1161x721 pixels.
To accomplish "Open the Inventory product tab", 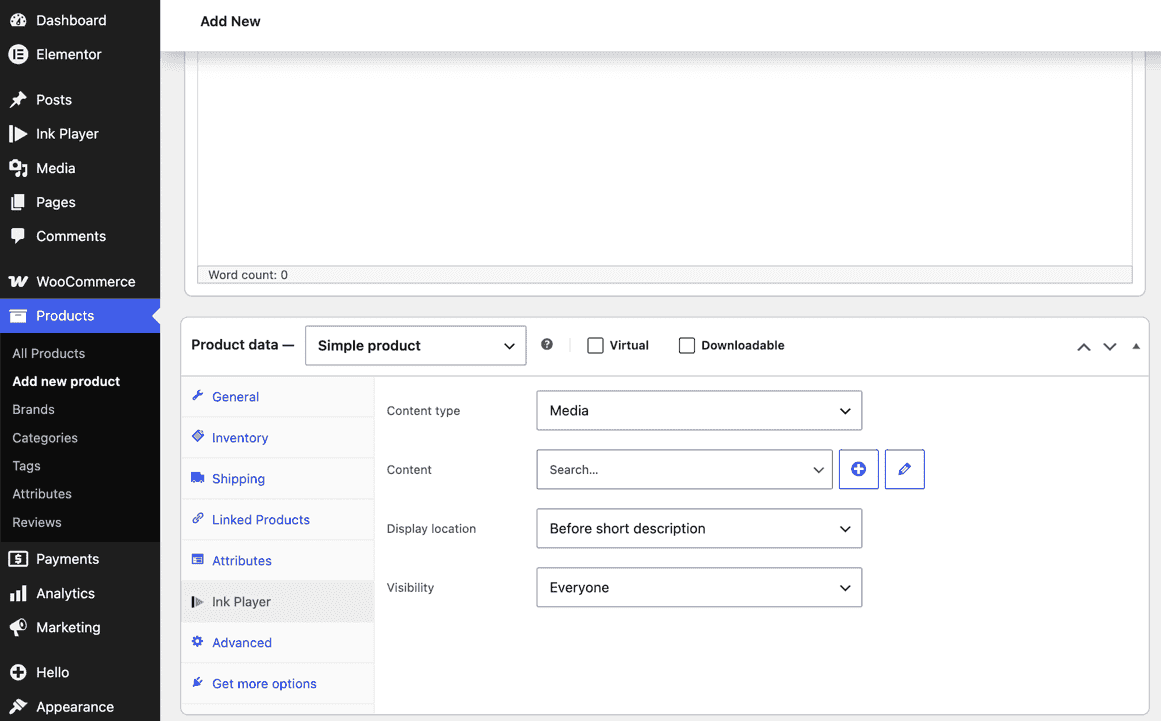I will point(278,437).
